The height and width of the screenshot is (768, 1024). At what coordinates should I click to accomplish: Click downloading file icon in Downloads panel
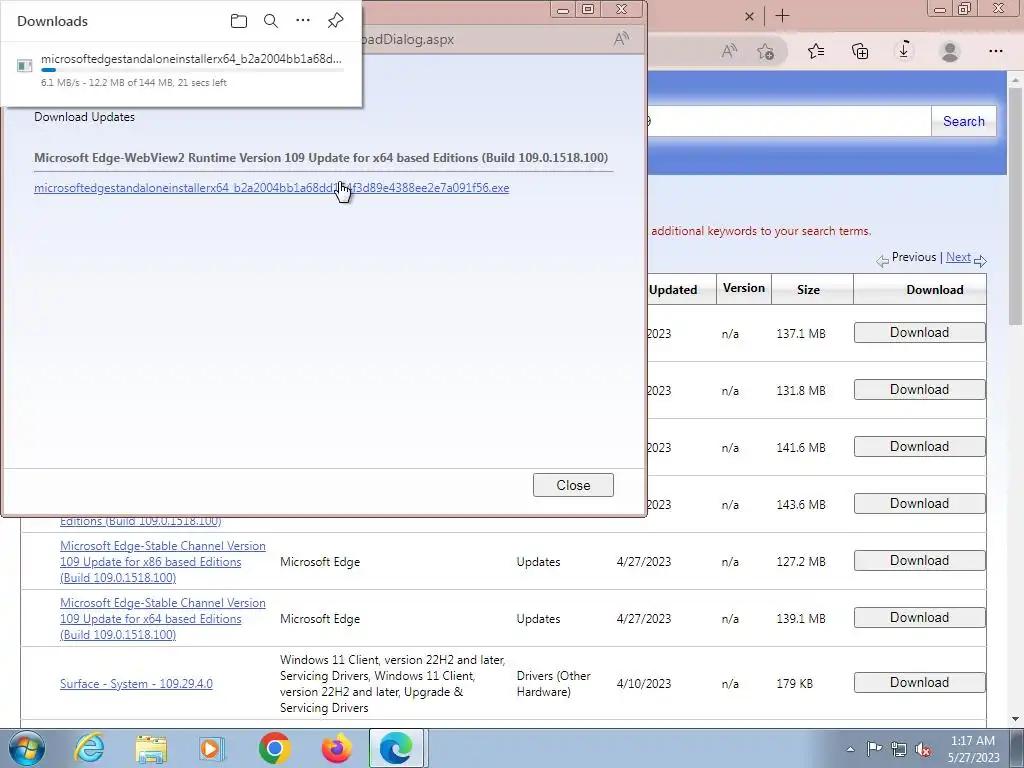coord(25,65)
